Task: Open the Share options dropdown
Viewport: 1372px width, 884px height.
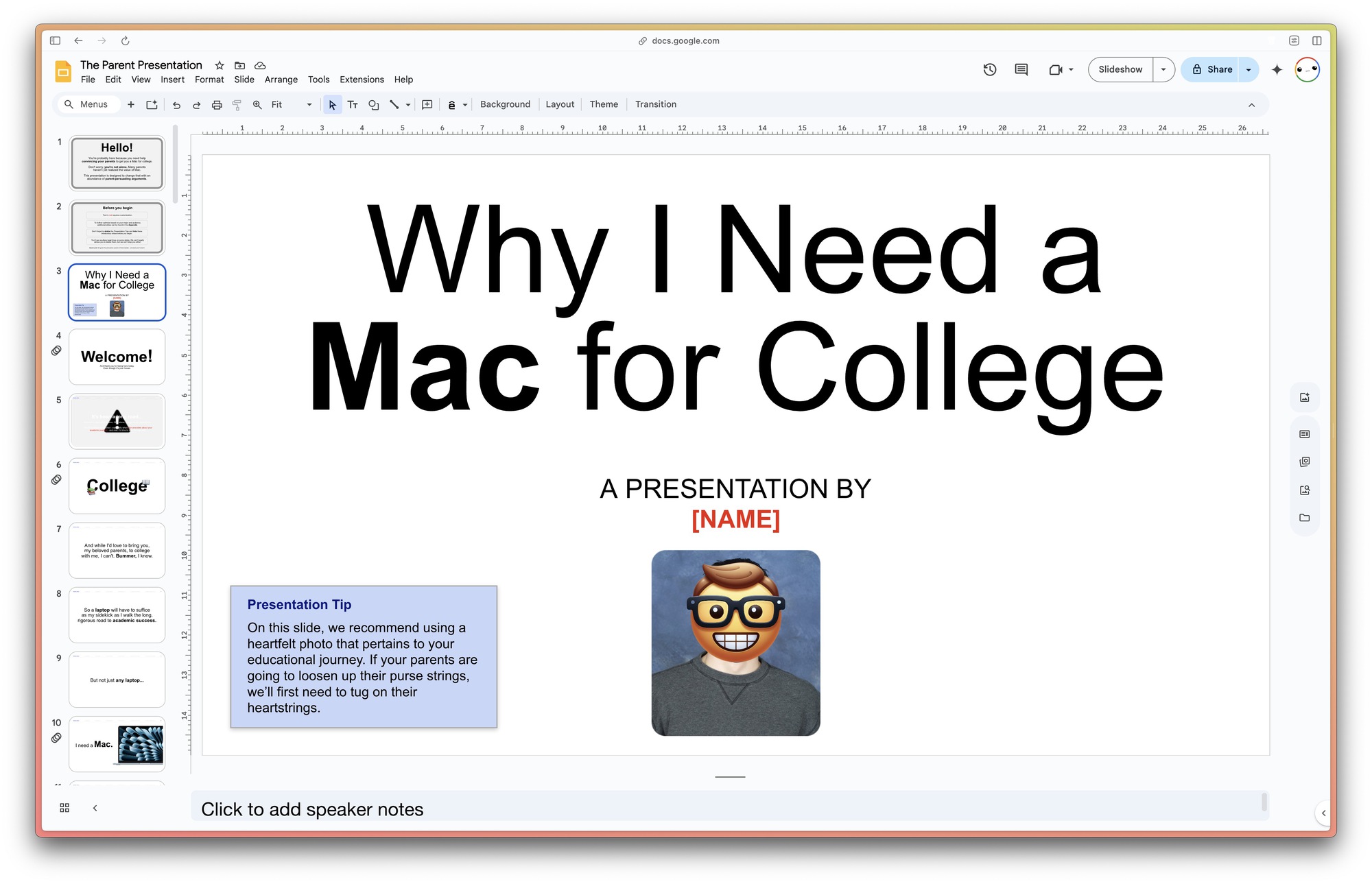Action: click(x=1249, y=69)
